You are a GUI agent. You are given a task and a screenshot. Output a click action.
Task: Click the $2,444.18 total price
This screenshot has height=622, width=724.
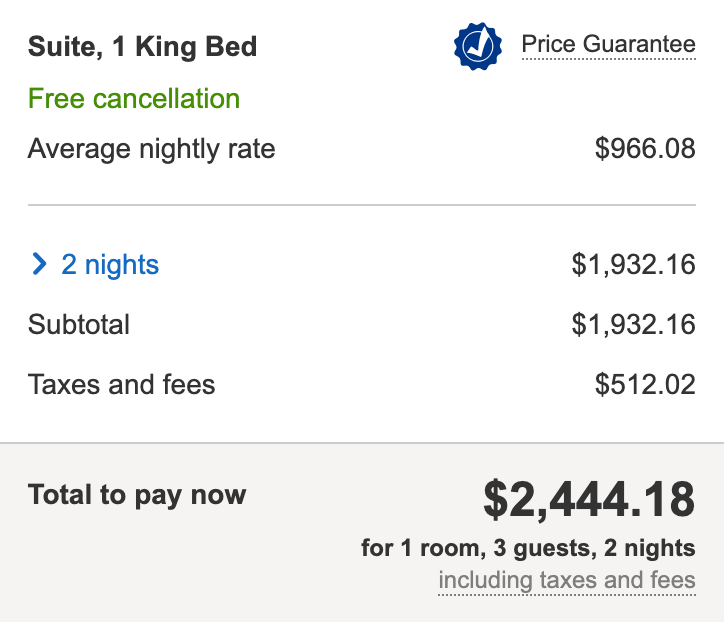pos(589,499)
